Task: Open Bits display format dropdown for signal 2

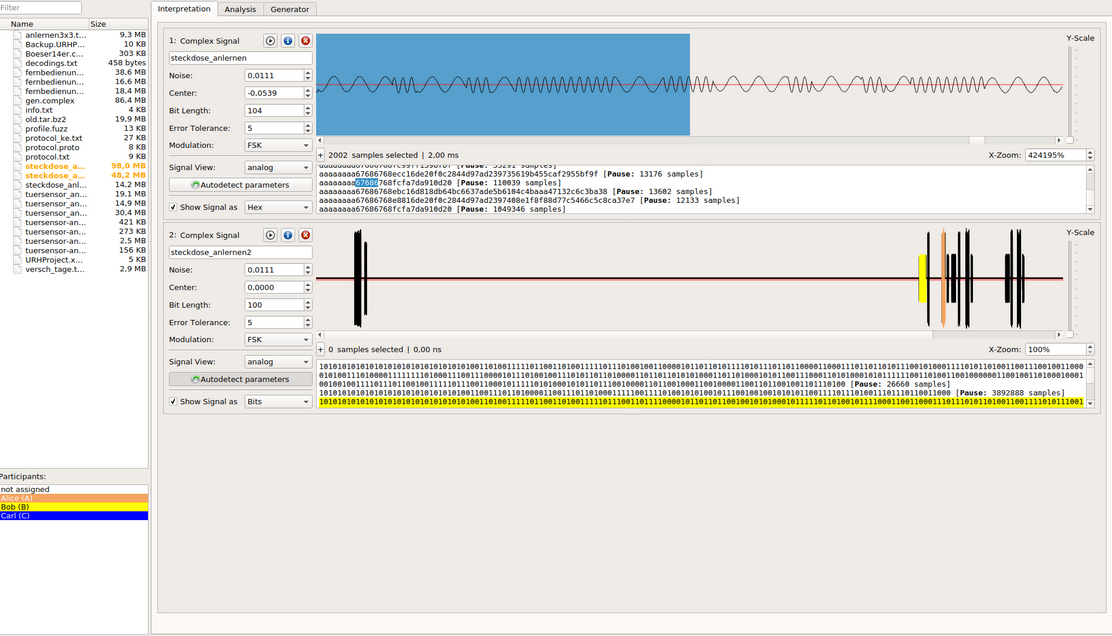Action: [x=278, y=402]
